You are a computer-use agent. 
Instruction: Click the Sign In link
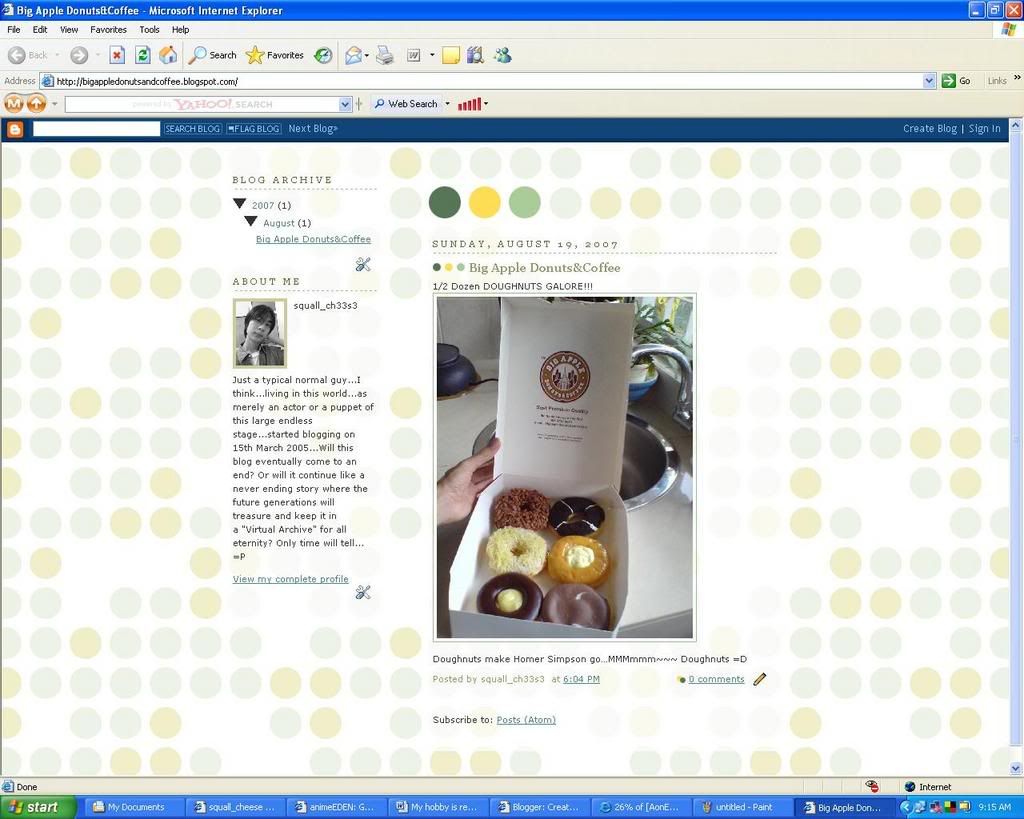click(x=984, y=129)
